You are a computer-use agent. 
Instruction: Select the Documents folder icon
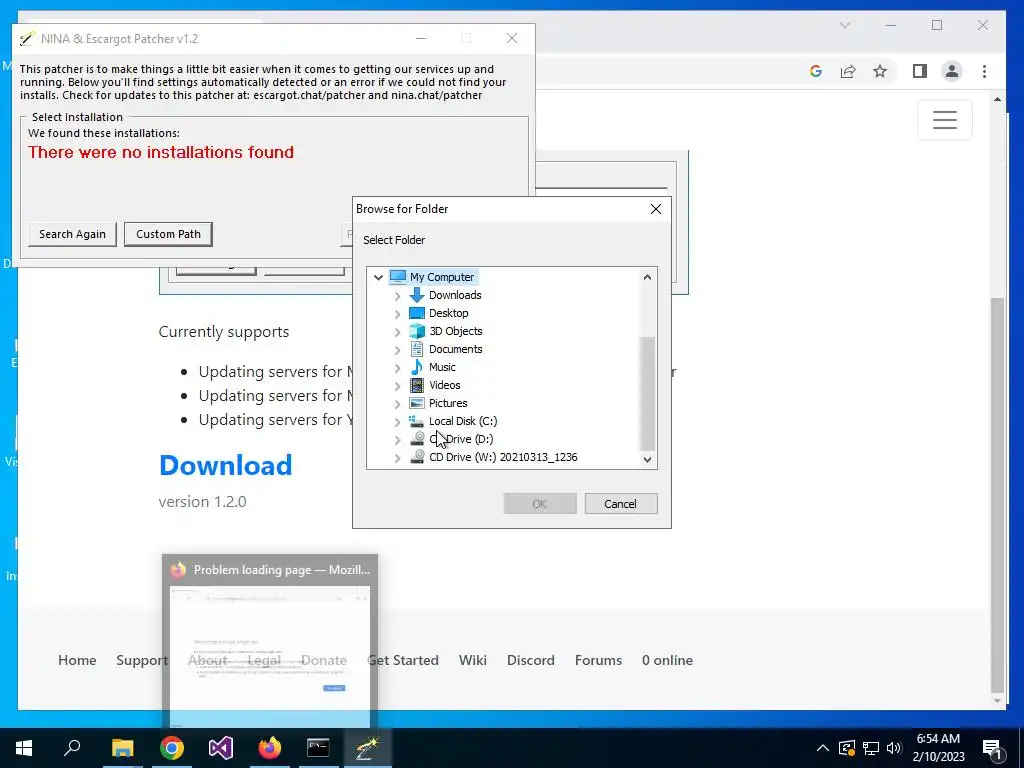pos(417,349)
